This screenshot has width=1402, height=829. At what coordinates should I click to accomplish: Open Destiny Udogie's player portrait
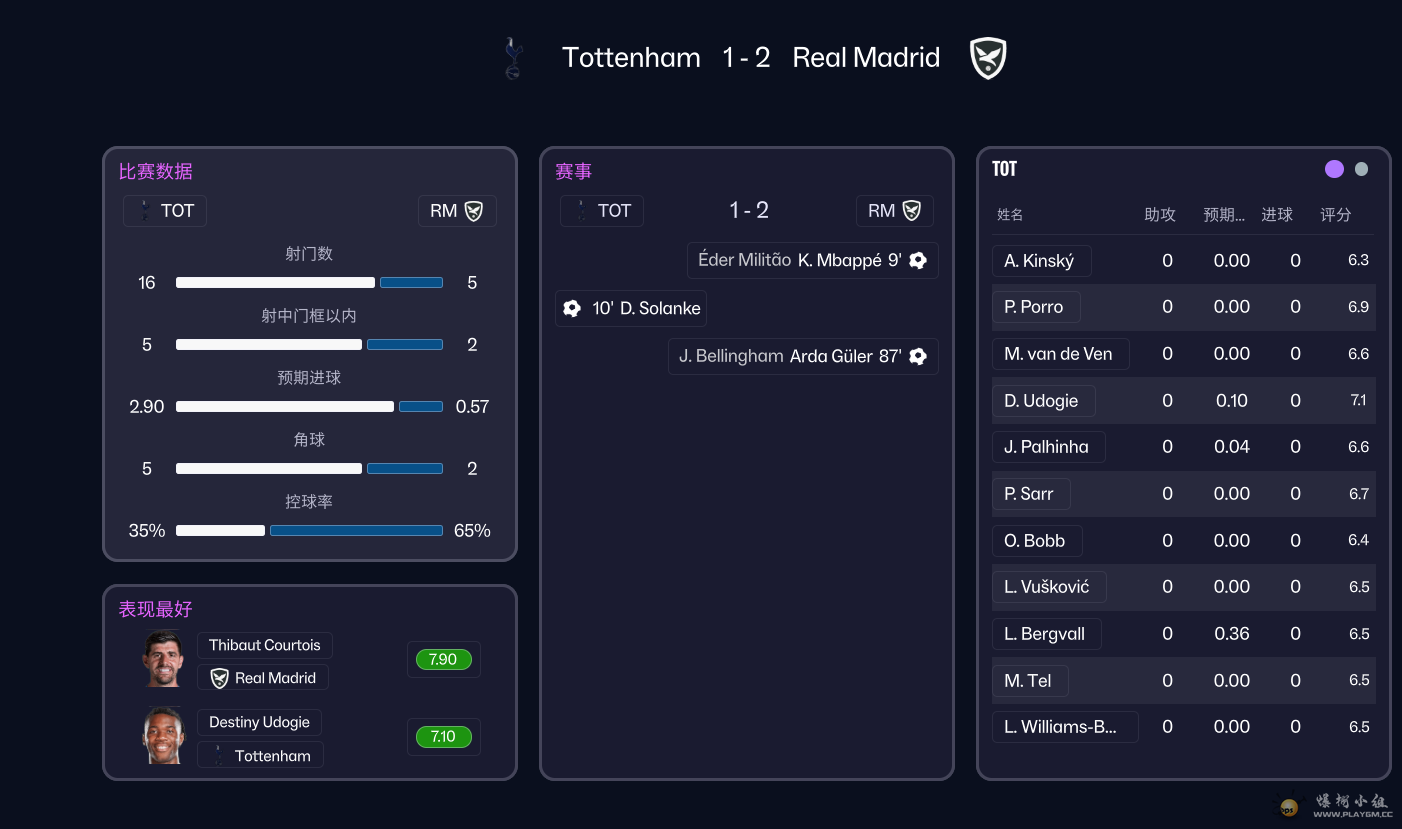tap(163, 736)
